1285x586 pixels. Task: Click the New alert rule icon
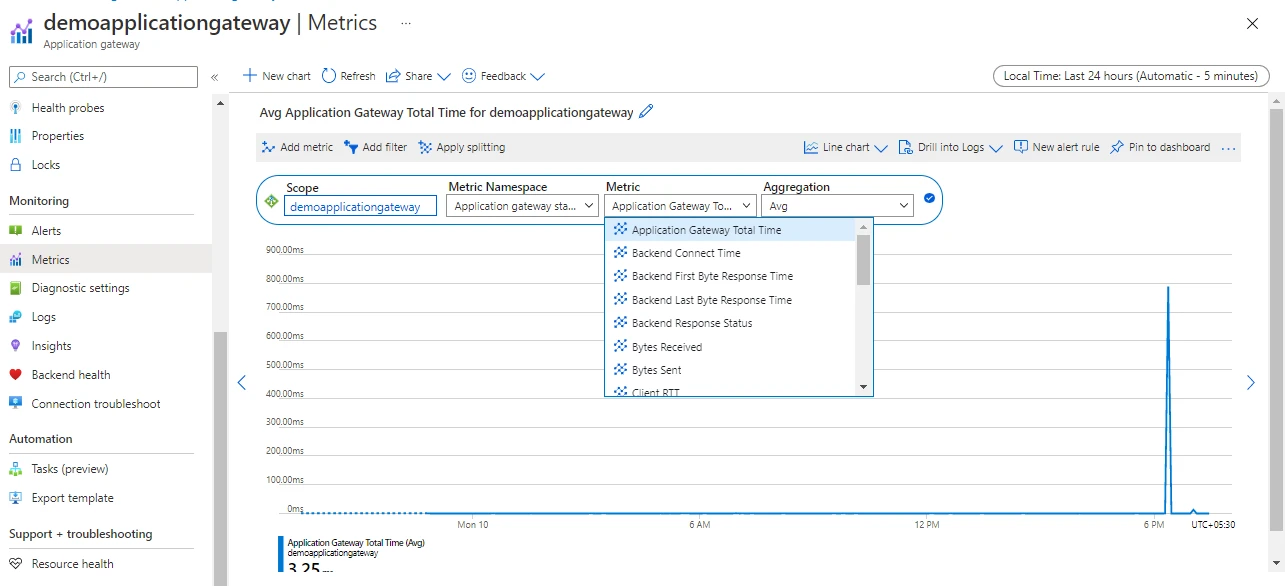[x=1020, y=147]
